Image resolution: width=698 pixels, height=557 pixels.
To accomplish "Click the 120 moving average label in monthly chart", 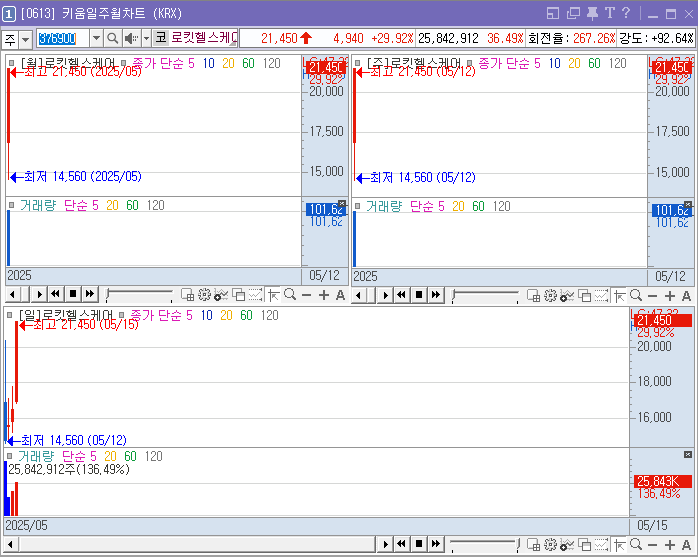I will (272, 64).
